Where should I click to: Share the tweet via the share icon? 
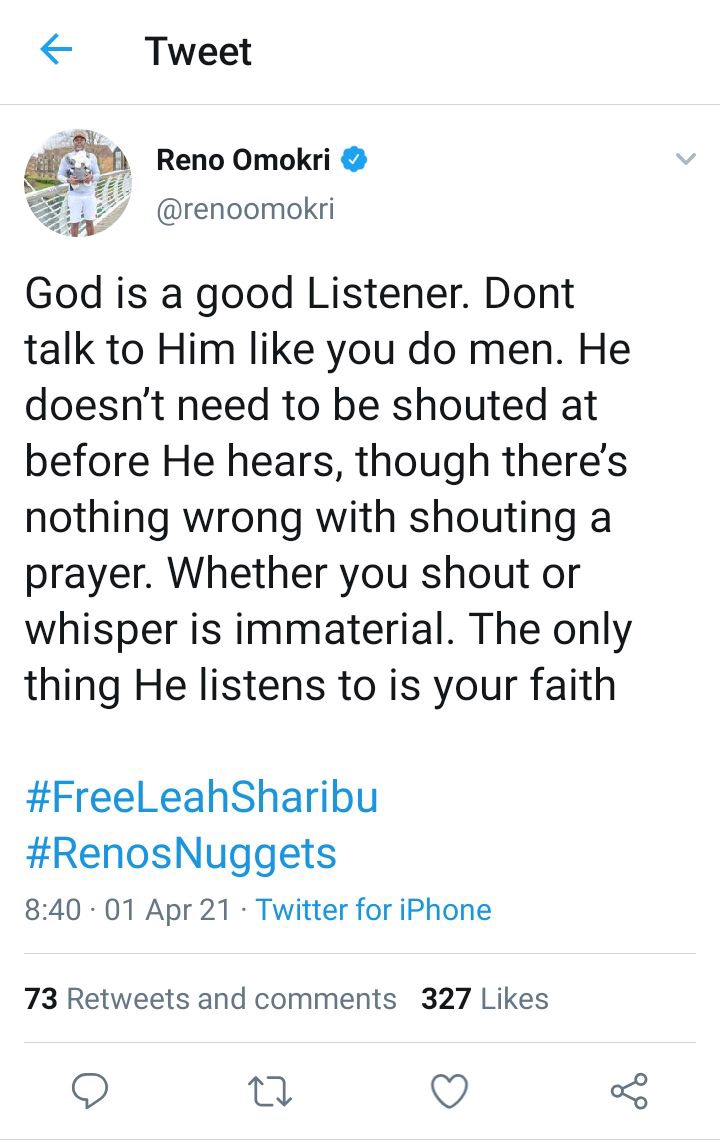629,1091
